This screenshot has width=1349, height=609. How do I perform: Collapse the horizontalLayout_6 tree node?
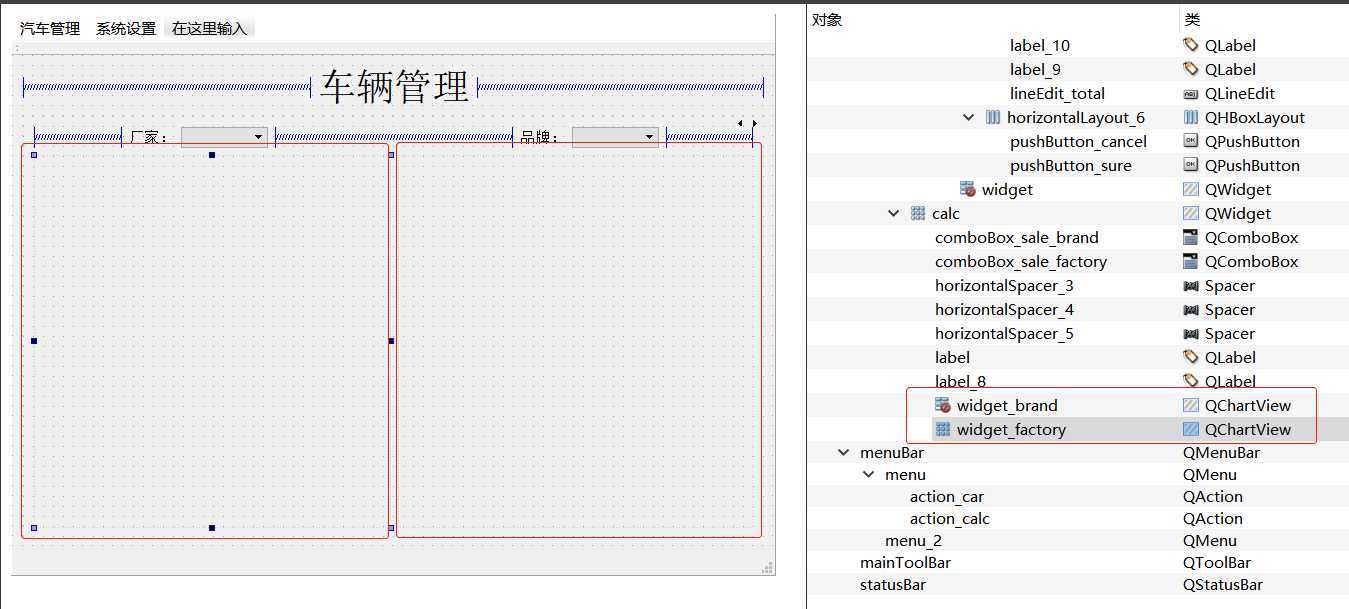point(968,117)
